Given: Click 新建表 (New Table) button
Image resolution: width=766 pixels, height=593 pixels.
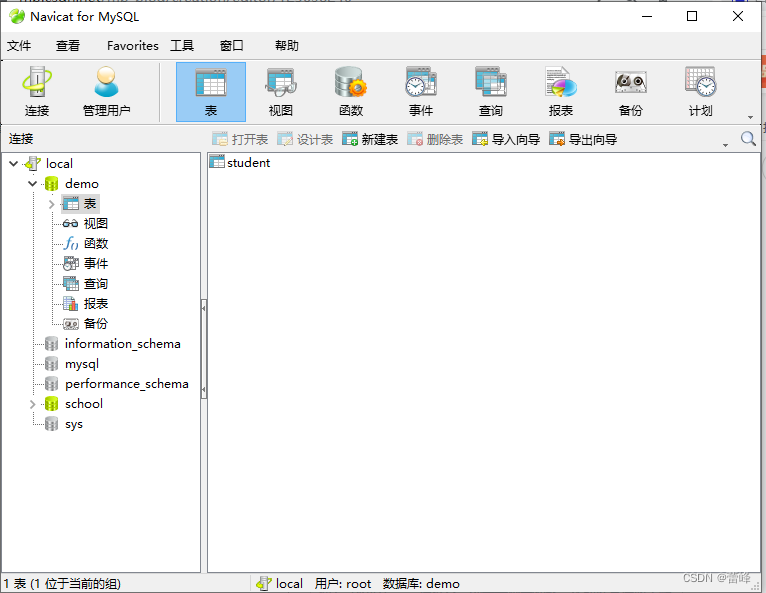Looking at the screenshot, I should [x=370, y=140].
